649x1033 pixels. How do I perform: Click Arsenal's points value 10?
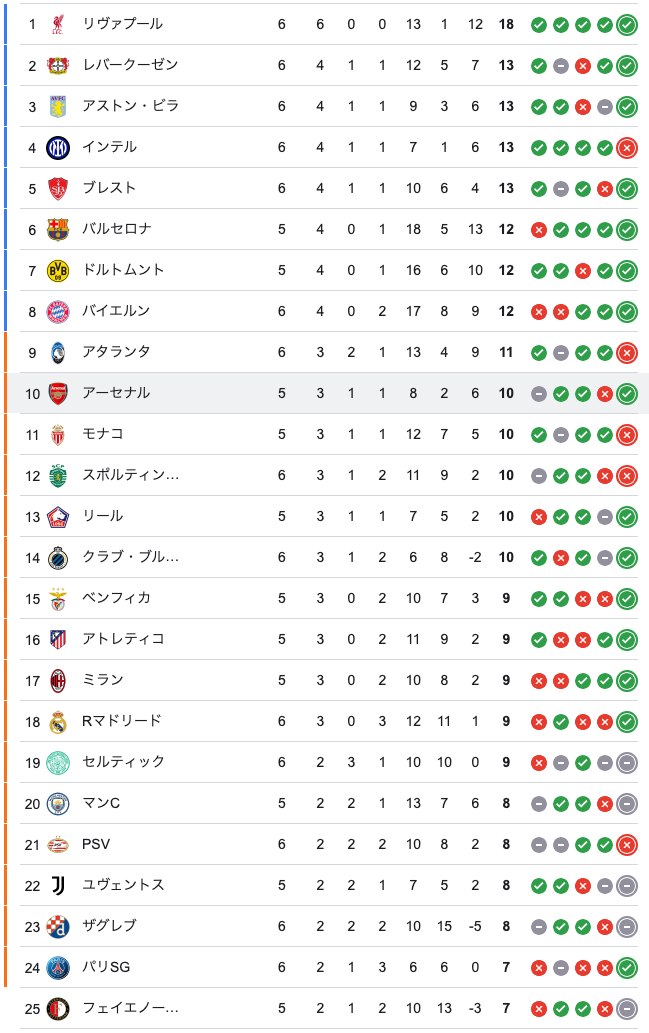pos(506,393)
